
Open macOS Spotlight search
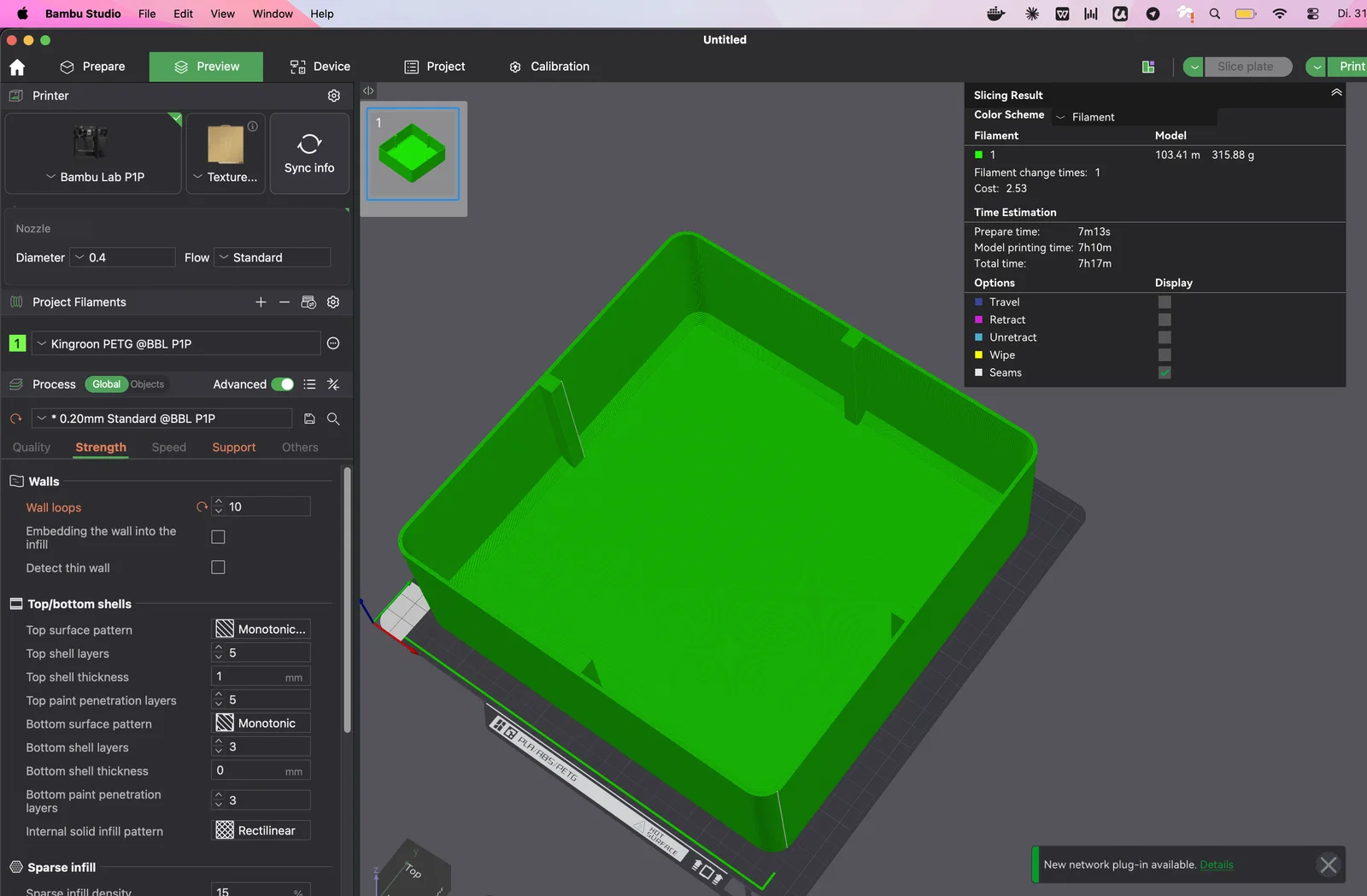[x=1215, y=14]
